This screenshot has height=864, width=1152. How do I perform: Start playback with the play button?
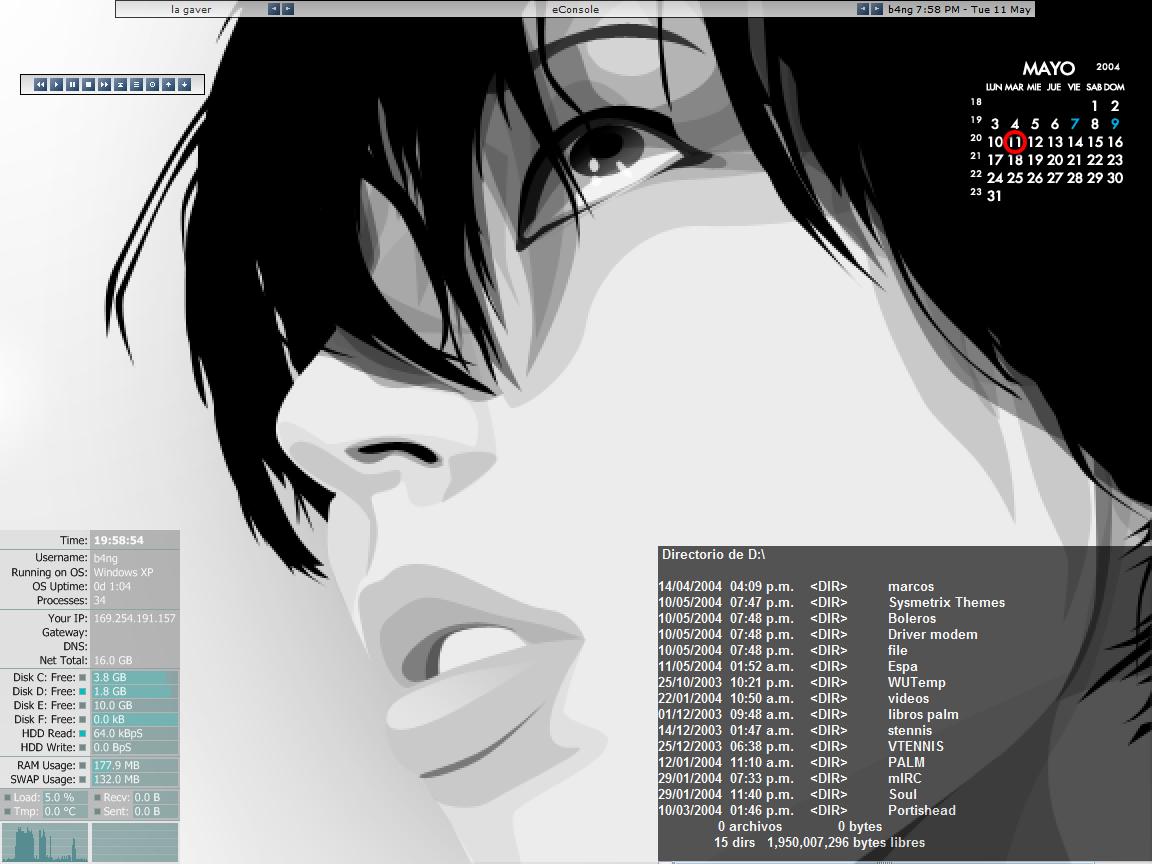point(57,84)
